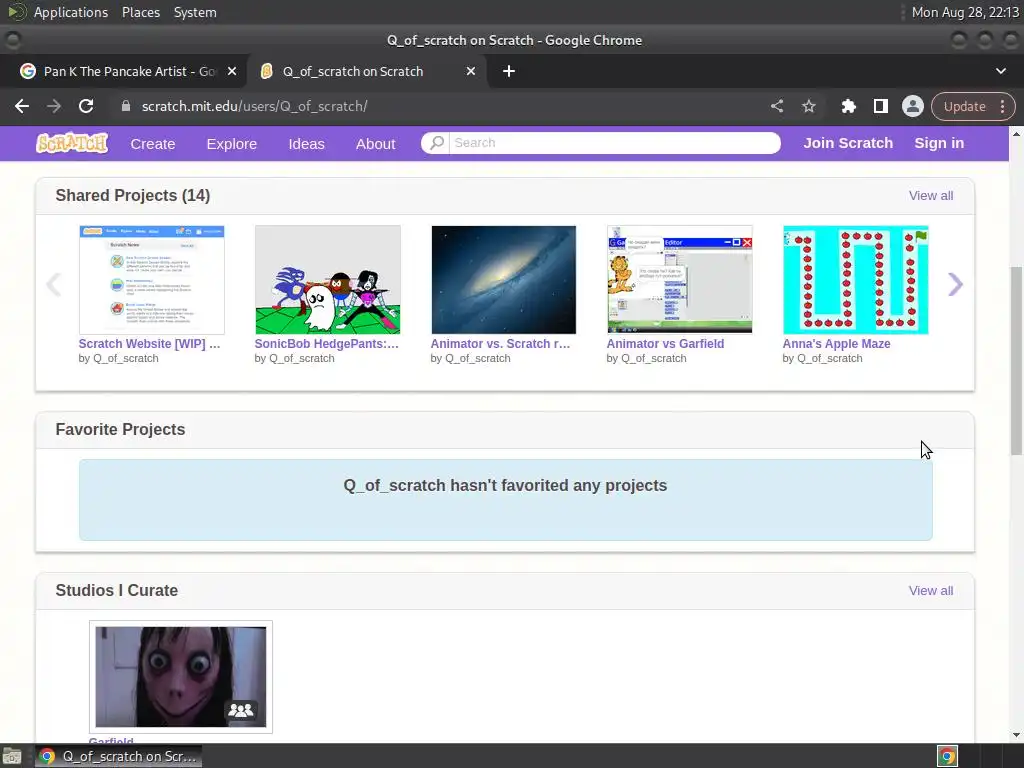Click author Q_of_scratch under Scratch Website project

click(x=126, y=358)
